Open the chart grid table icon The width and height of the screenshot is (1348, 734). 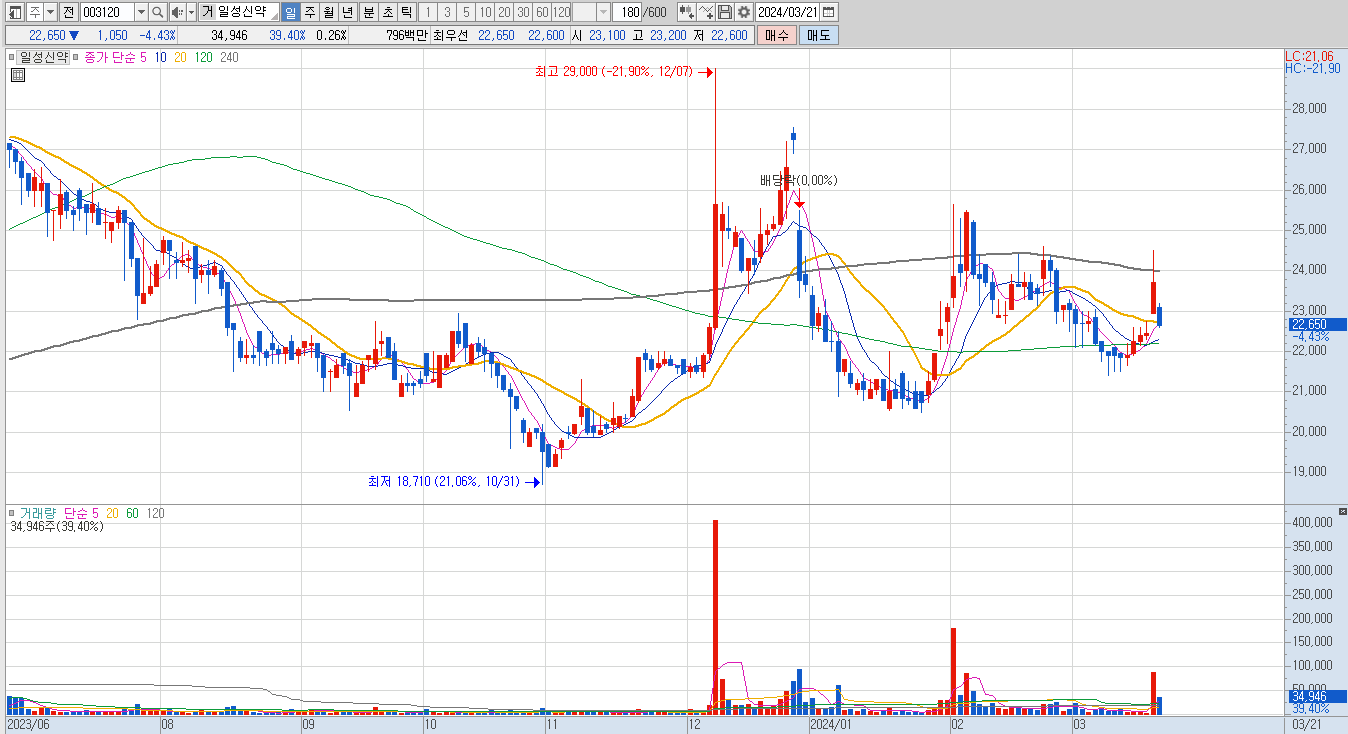pyautogui.click(x=18, y=75)
